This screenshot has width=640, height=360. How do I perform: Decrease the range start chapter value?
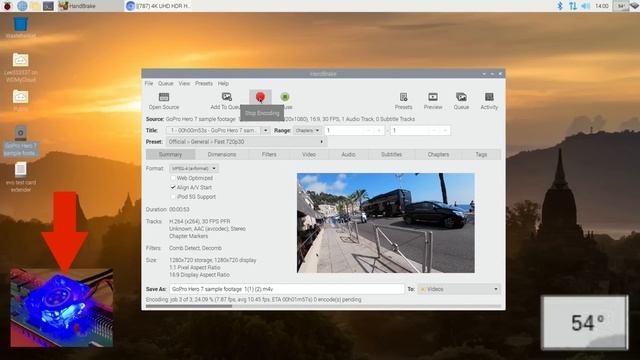click(x=369, y=130)
